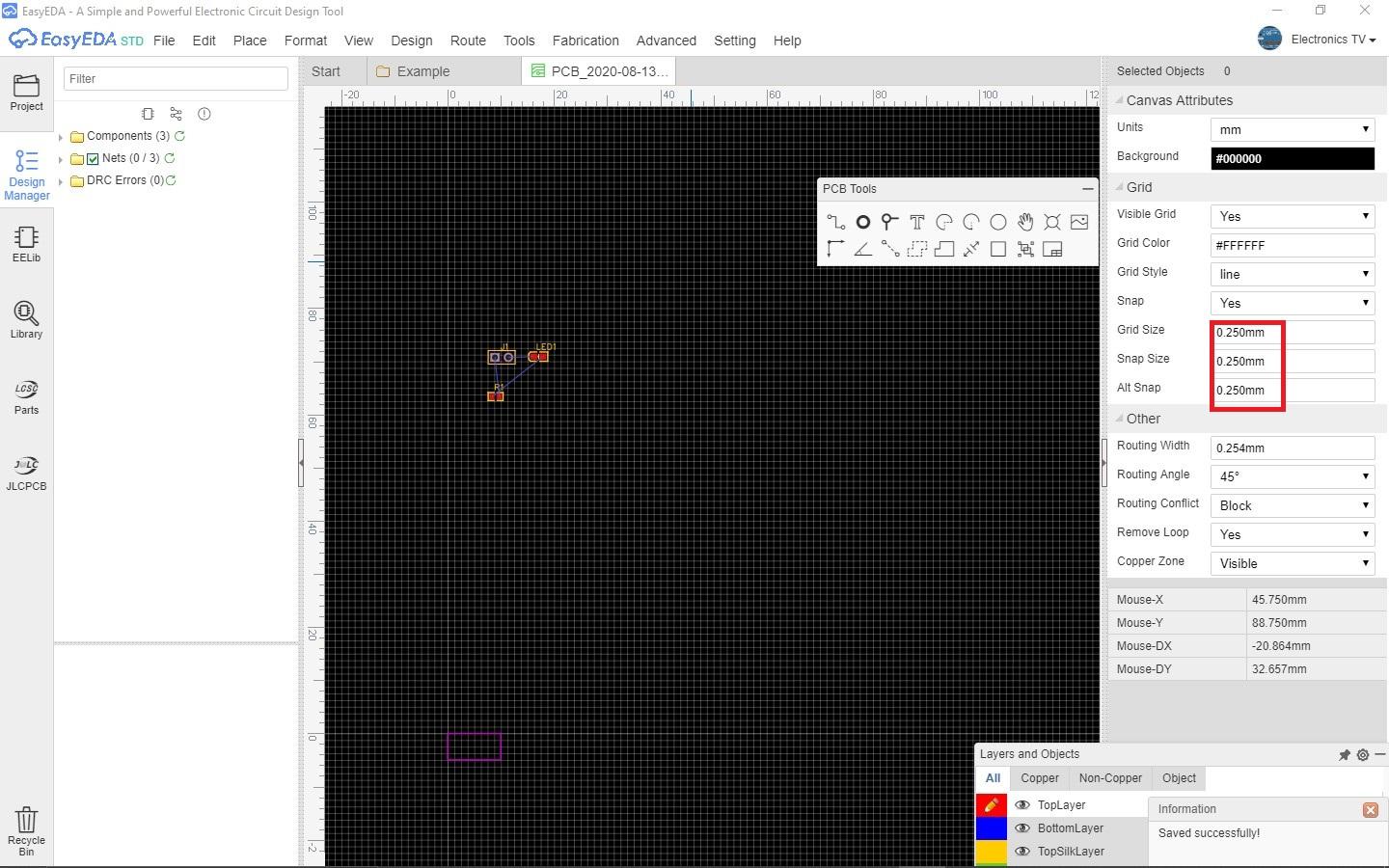Screen dimensions: 1389x868
Task: Toggle visibility of the BottomLayer
Action: coord(1022,828)
